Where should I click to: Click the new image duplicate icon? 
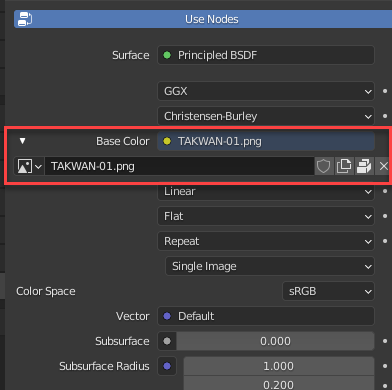click(x=344, y=166)
